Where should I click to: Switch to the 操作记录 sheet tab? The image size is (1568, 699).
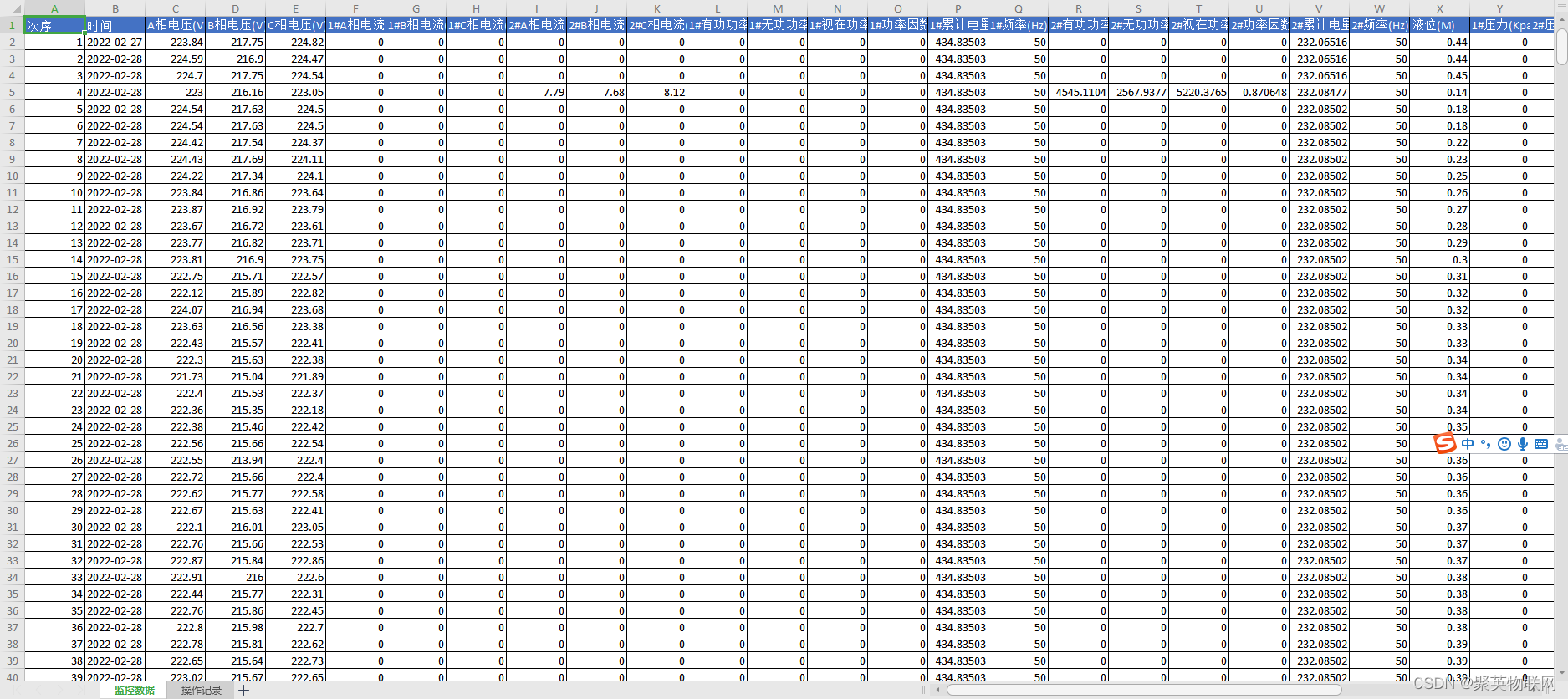[x=202, y=690]
